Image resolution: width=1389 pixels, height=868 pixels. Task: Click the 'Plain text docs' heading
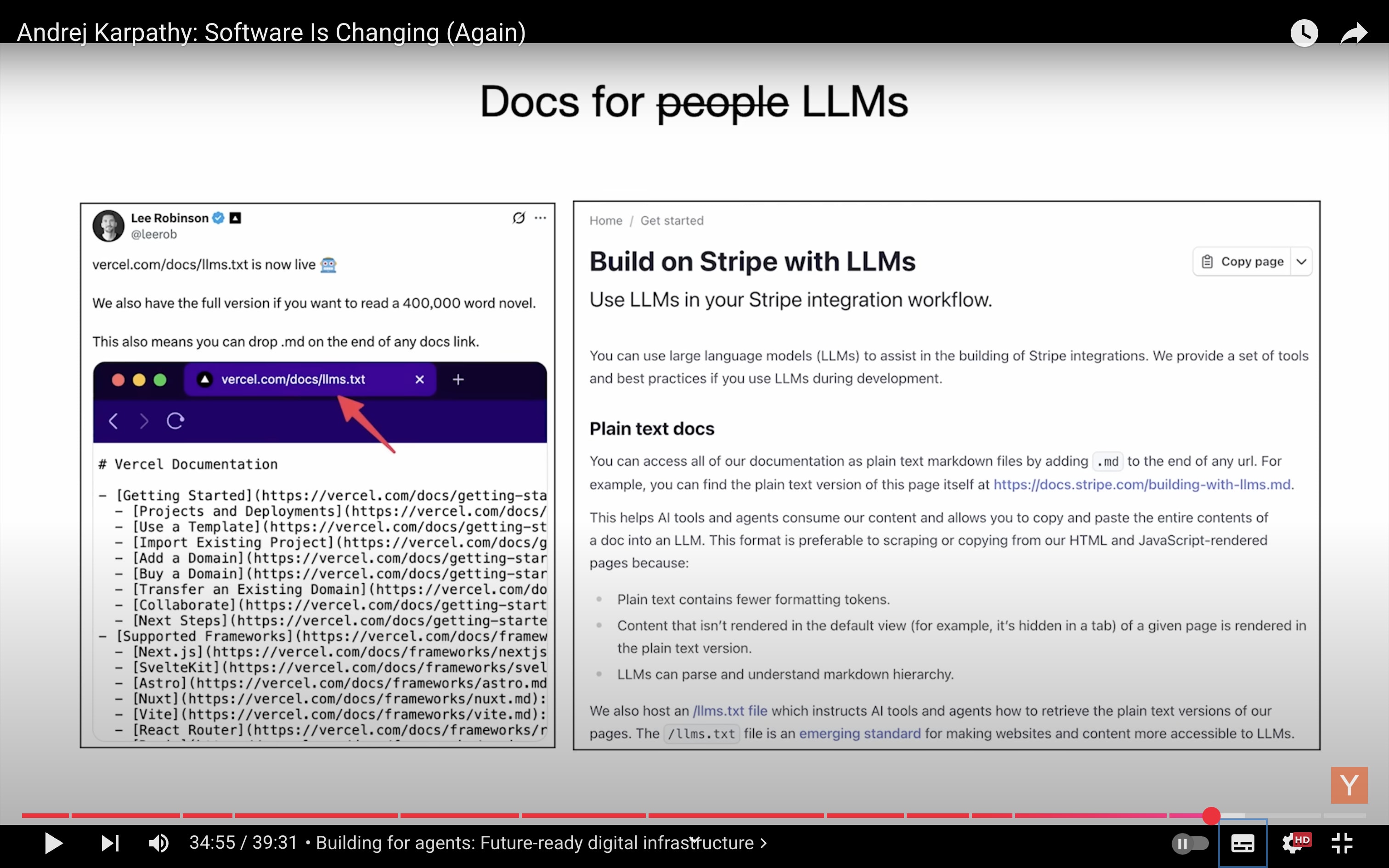651,429
